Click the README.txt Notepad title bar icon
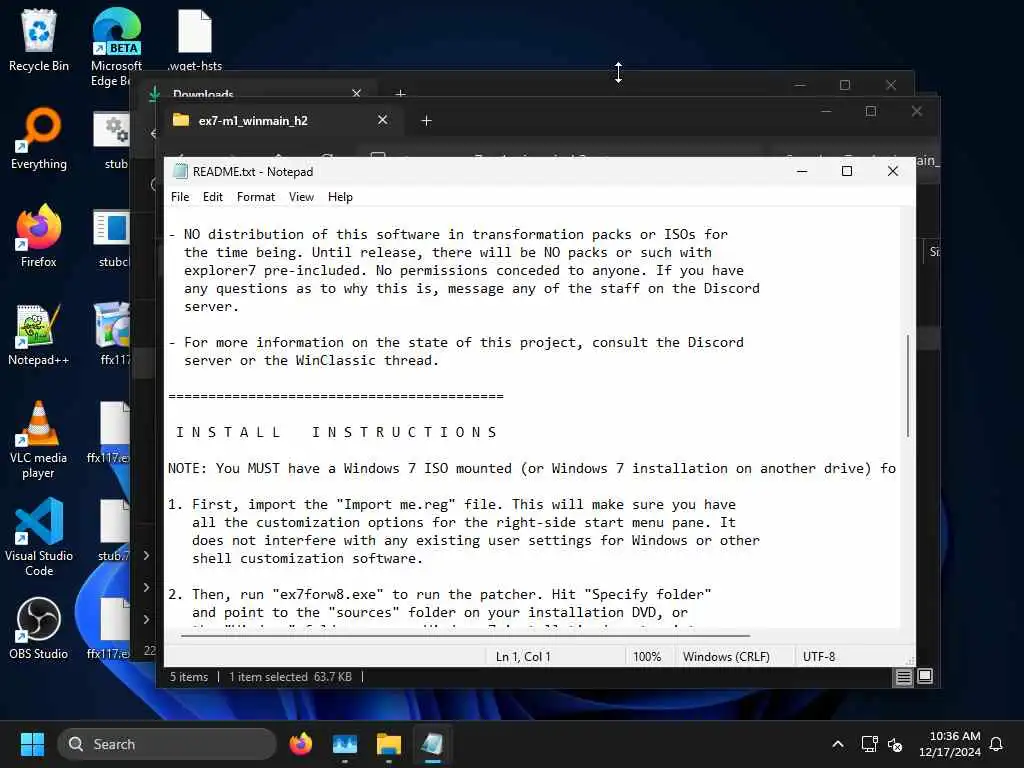1024x768 pixels. click(x=180, y=171)
